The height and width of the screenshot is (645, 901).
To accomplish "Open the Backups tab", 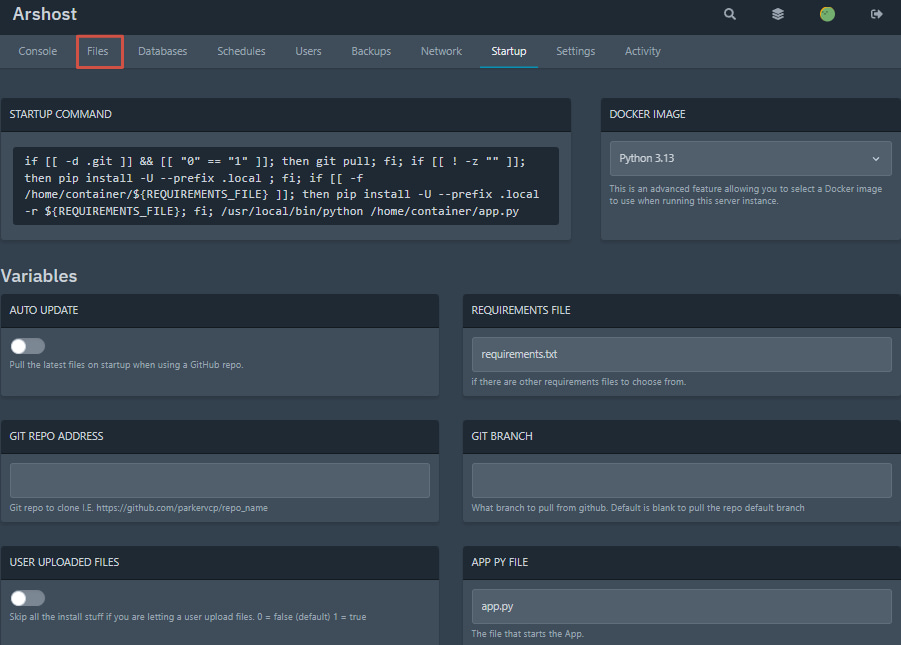I will point(371,51).
